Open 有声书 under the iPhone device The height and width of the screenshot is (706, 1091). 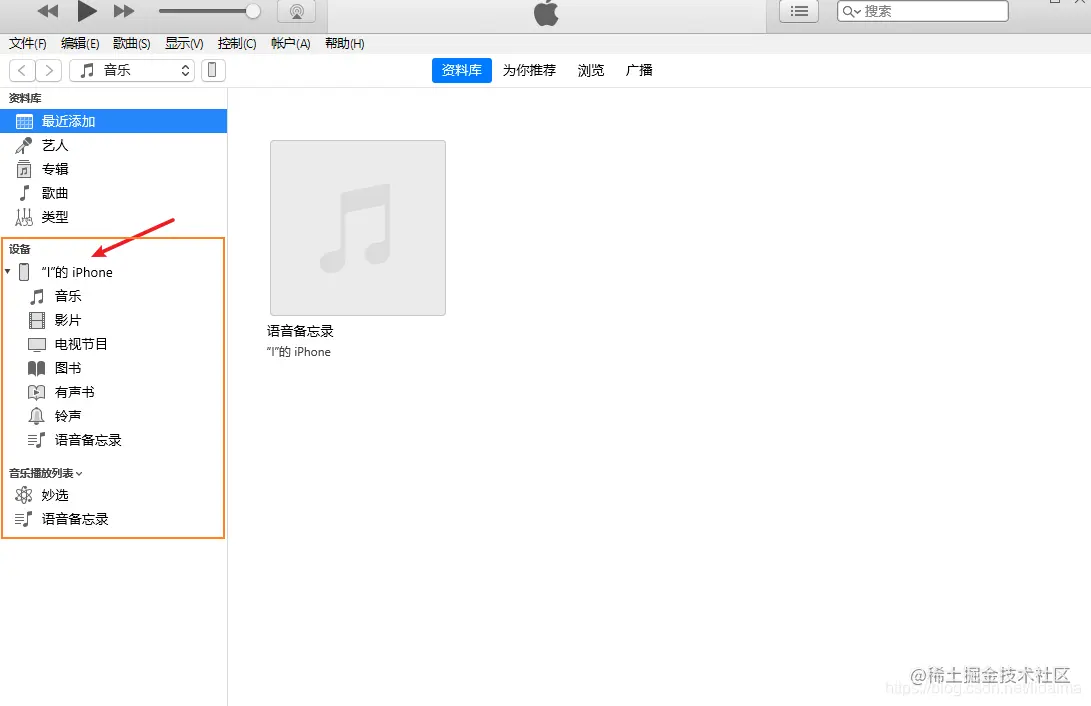(113, 392)
